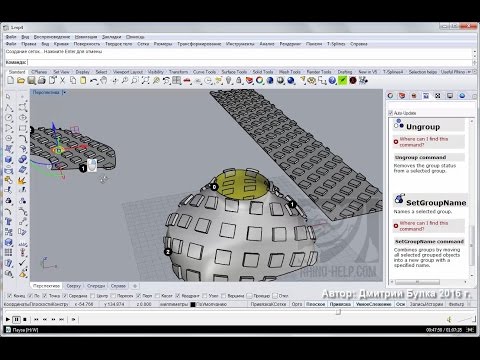Open the Поверхность menu

point(87,44)
